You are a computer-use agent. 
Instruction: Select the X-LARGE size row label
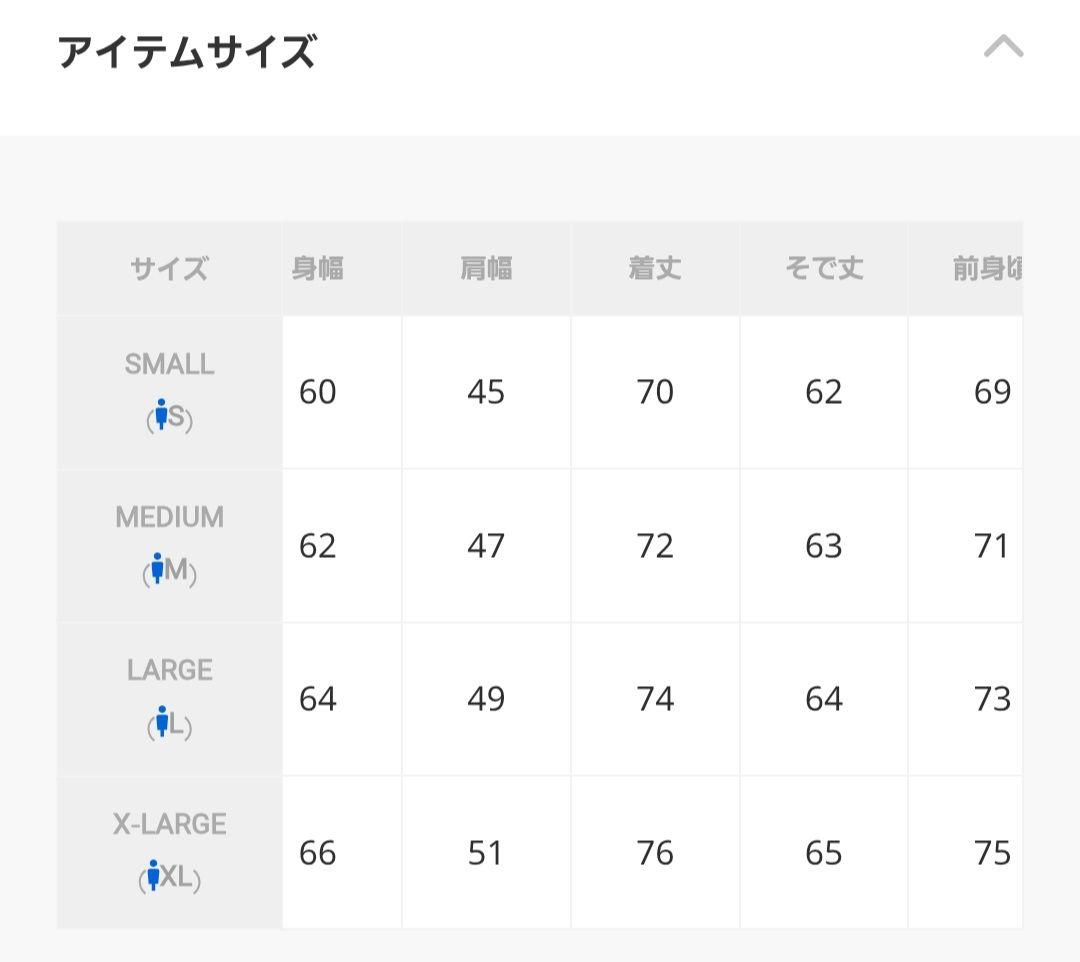[169, 825]
